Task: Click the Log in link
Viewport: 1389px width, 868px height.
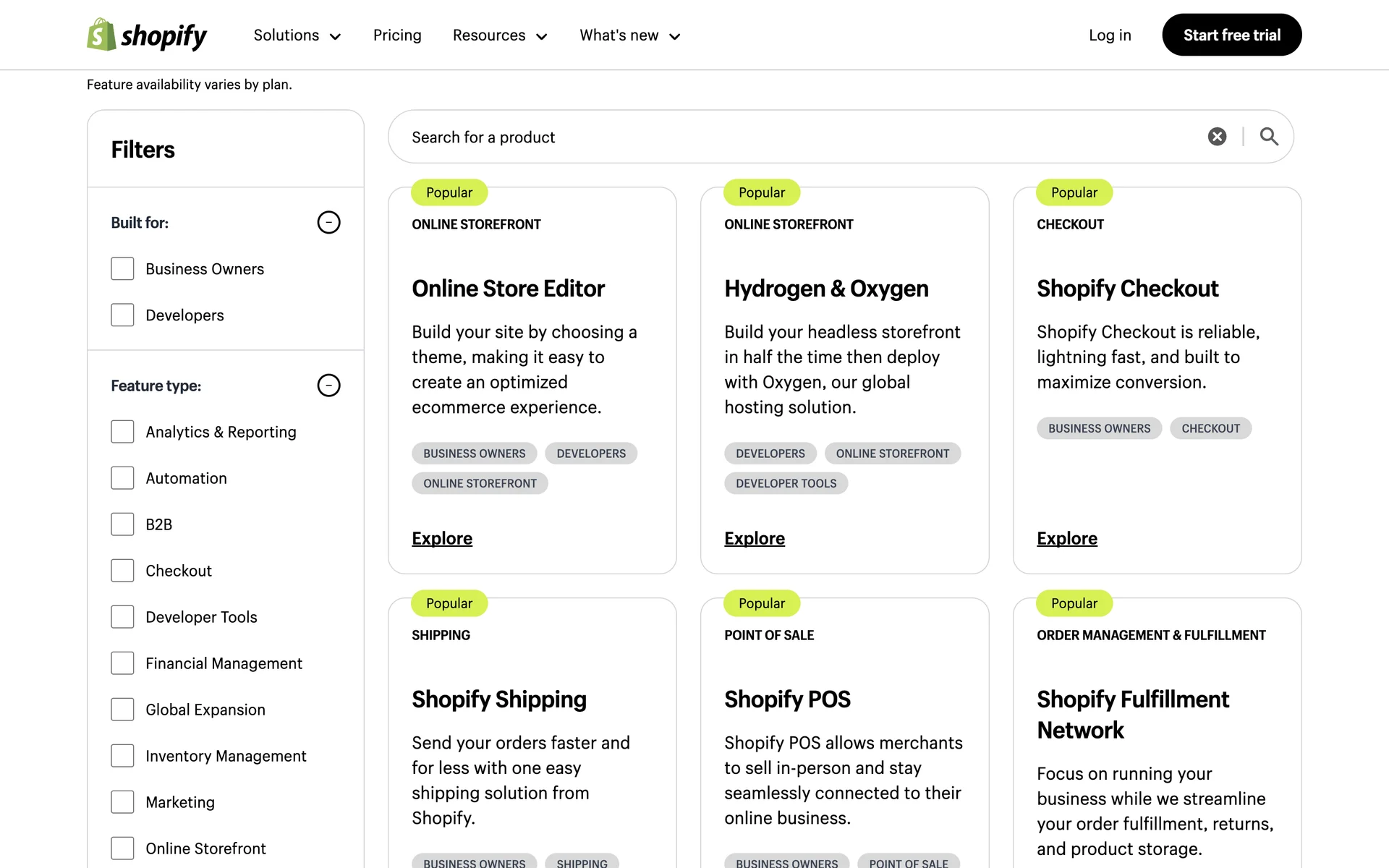Action: pos(1110,35)
